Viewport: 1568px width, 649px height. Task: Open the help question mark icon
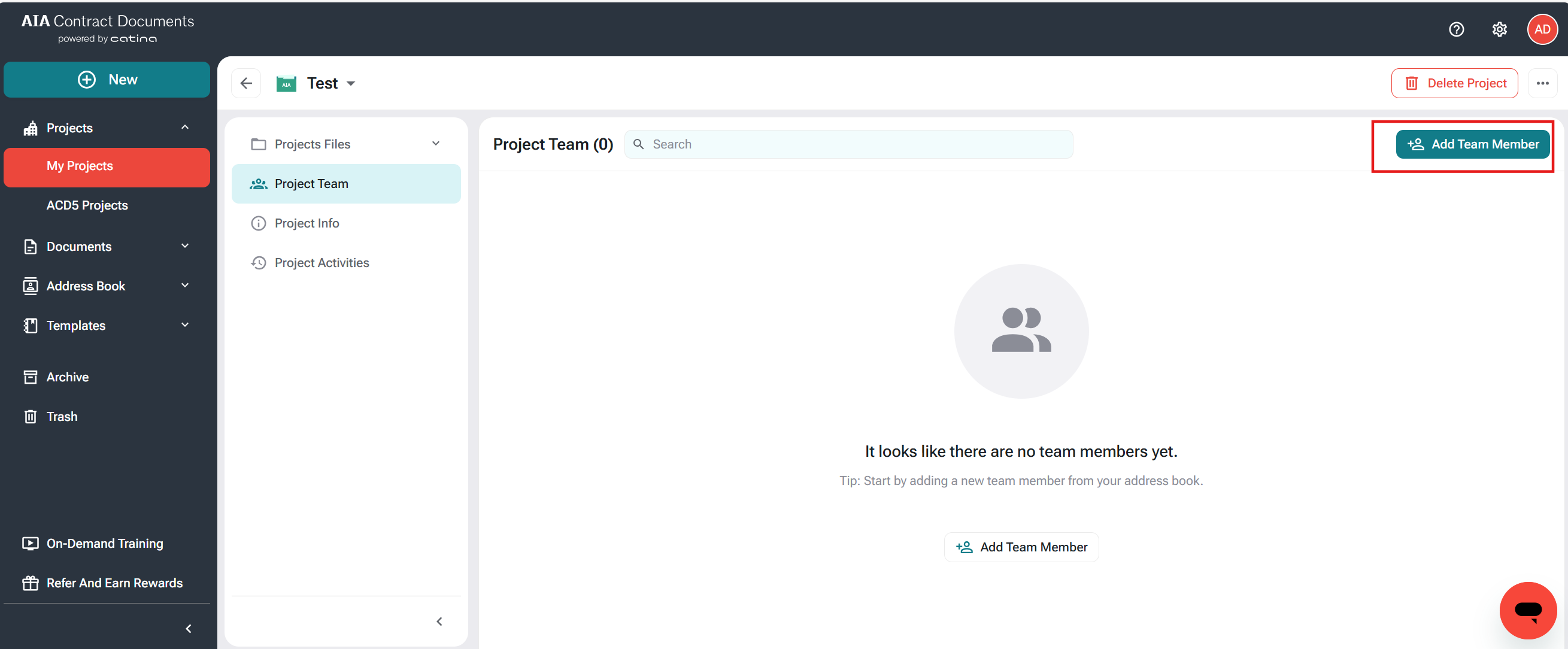[x=1456, y=29]
